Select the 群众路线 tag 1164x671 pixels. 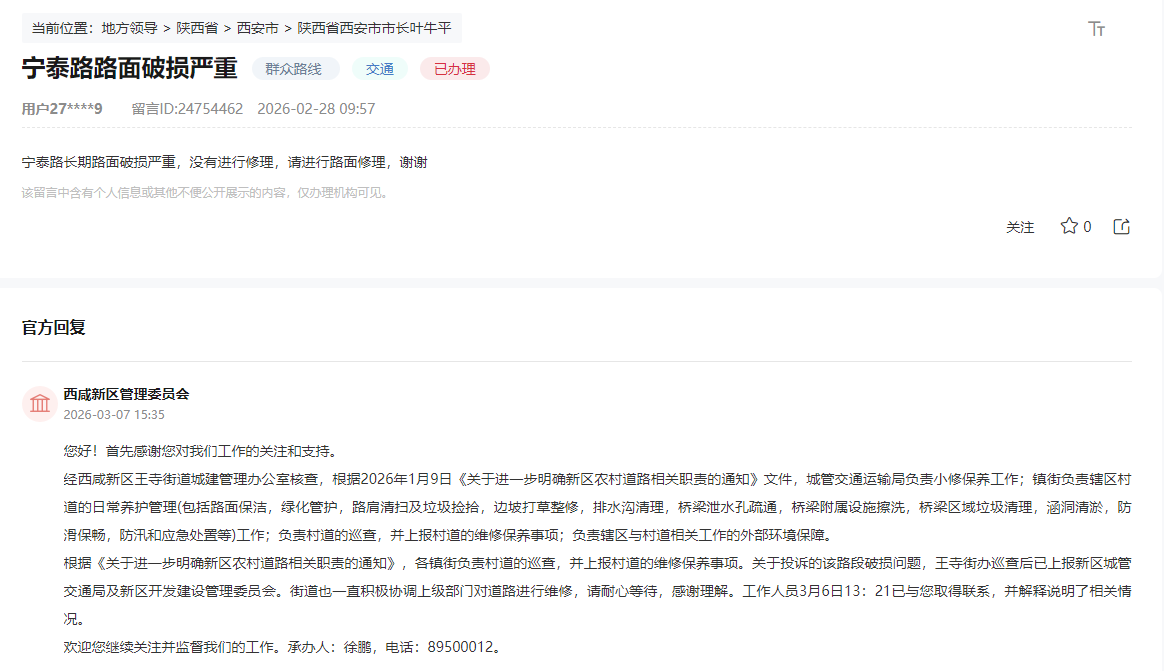point(295,70)
